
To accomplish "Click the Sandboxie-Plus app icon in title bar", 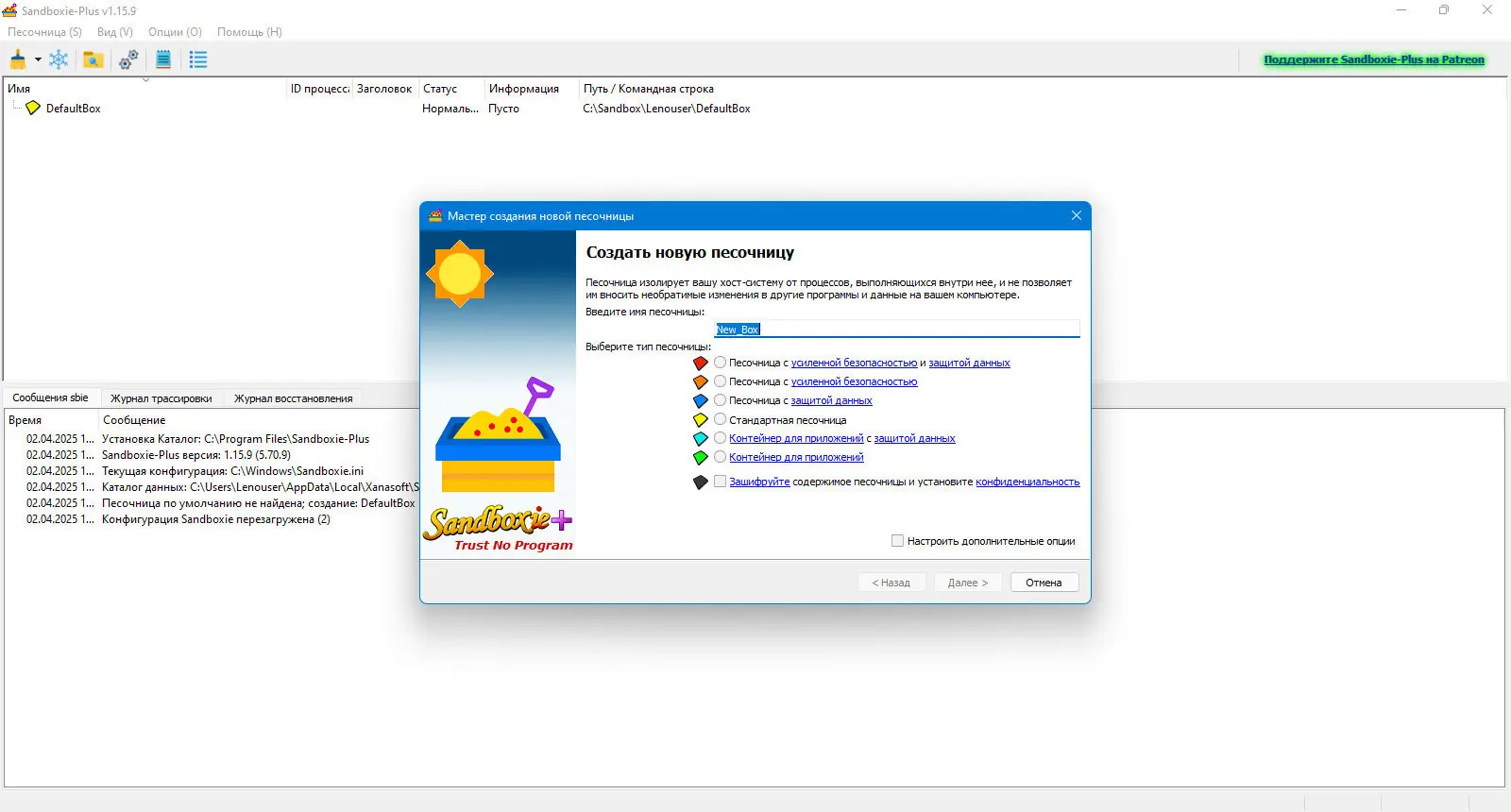I will (x=9, y=10).
